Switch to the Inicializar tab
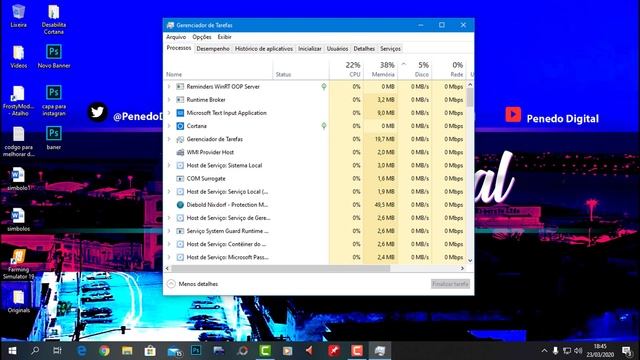The width and height of the screenshot is (640, 360). coord(310,49)
